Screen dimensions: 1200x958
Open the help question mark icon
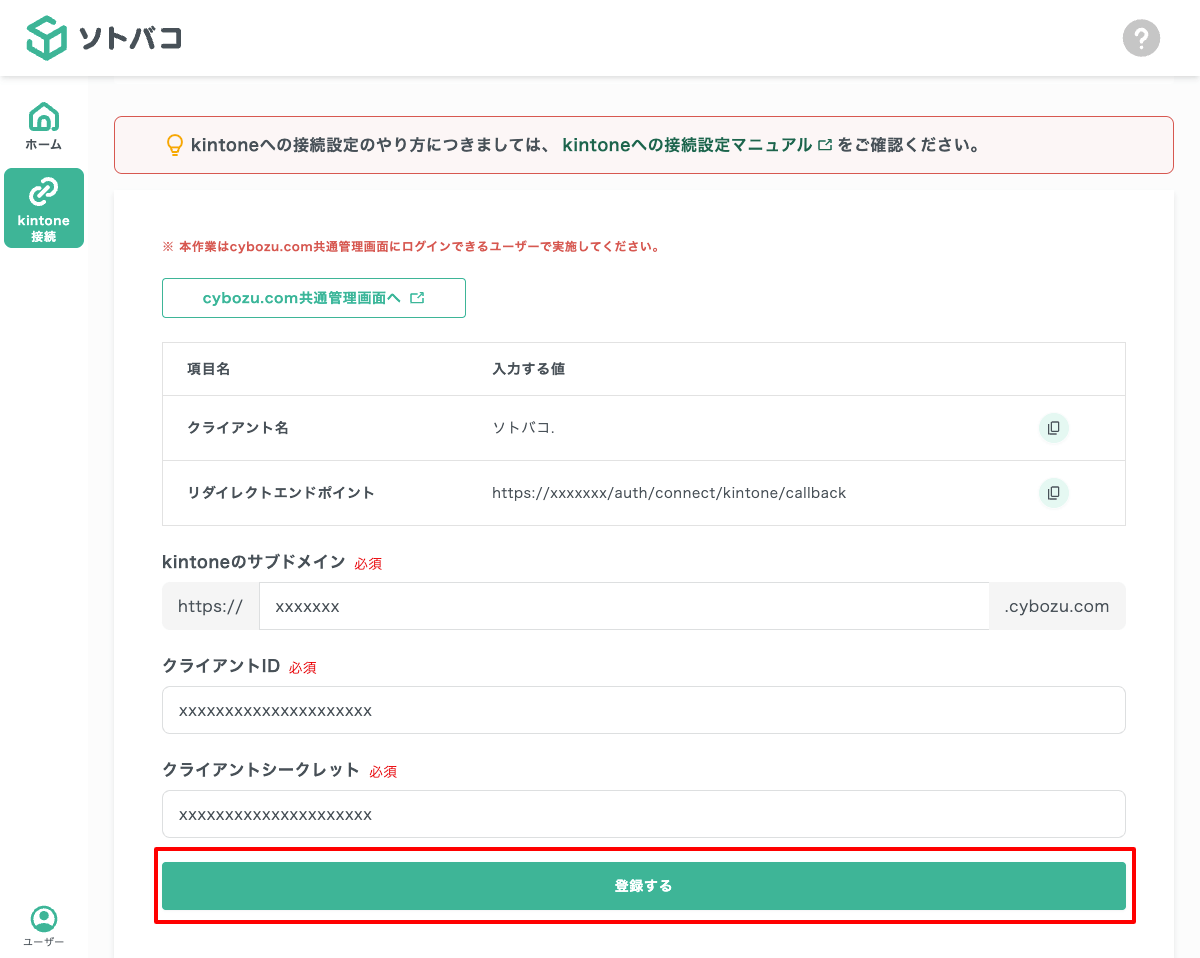(x=1141, y=38)
